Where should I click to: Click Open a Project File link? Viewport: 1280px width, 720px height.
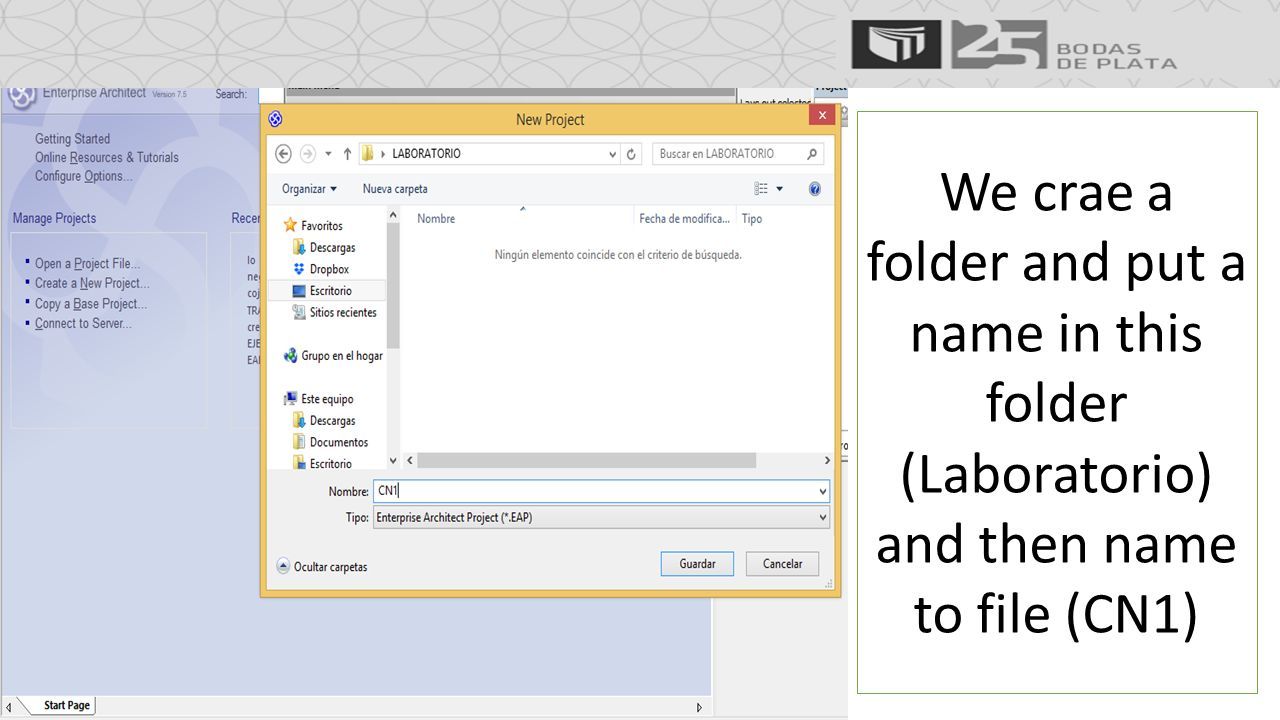click(x=87, y=264)
